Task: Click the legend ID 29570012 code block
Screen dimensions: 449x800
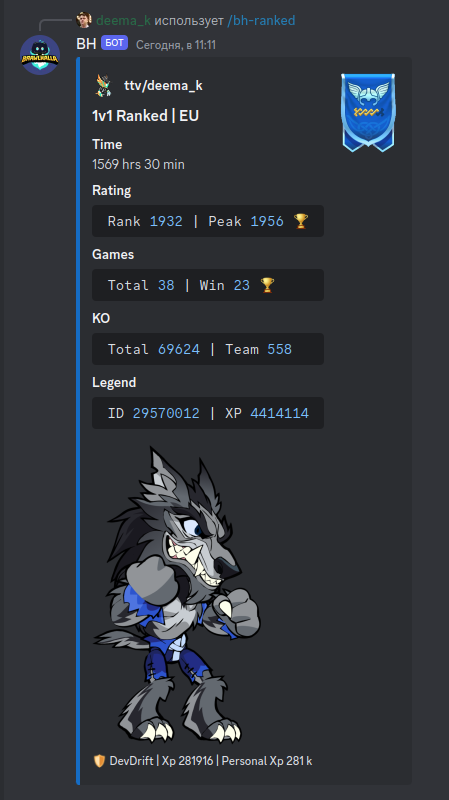Action: point(208,413)
